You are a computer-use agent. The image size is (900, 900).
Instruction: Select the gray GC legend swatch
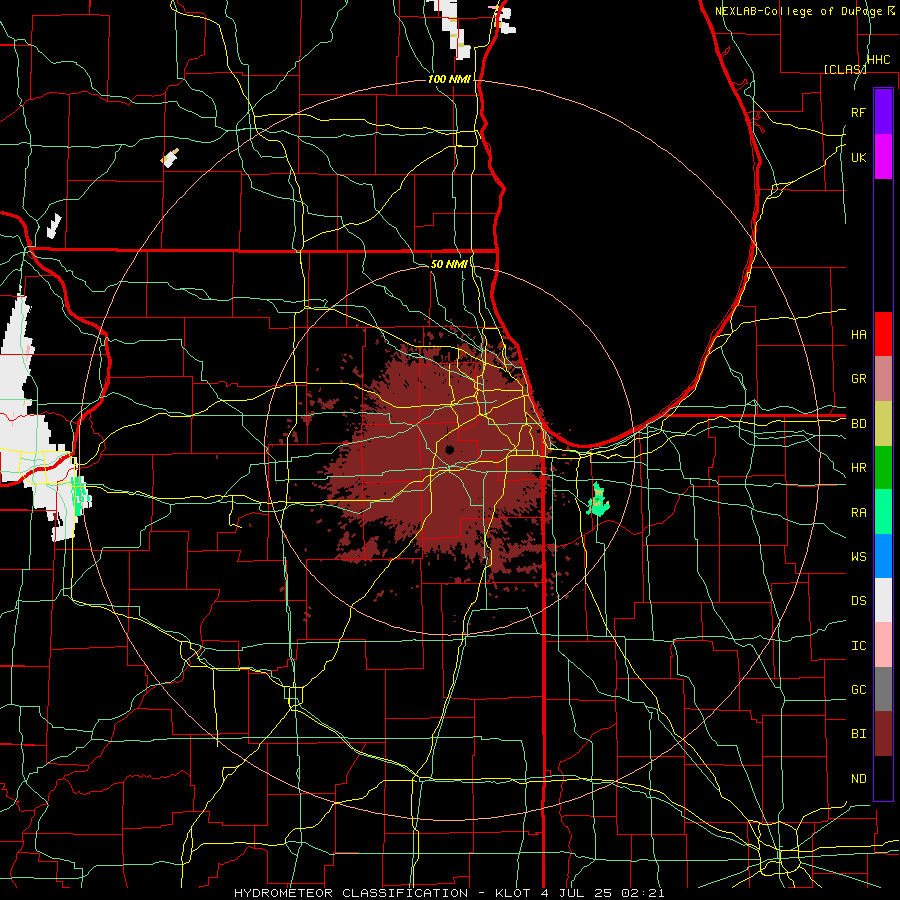883,689
